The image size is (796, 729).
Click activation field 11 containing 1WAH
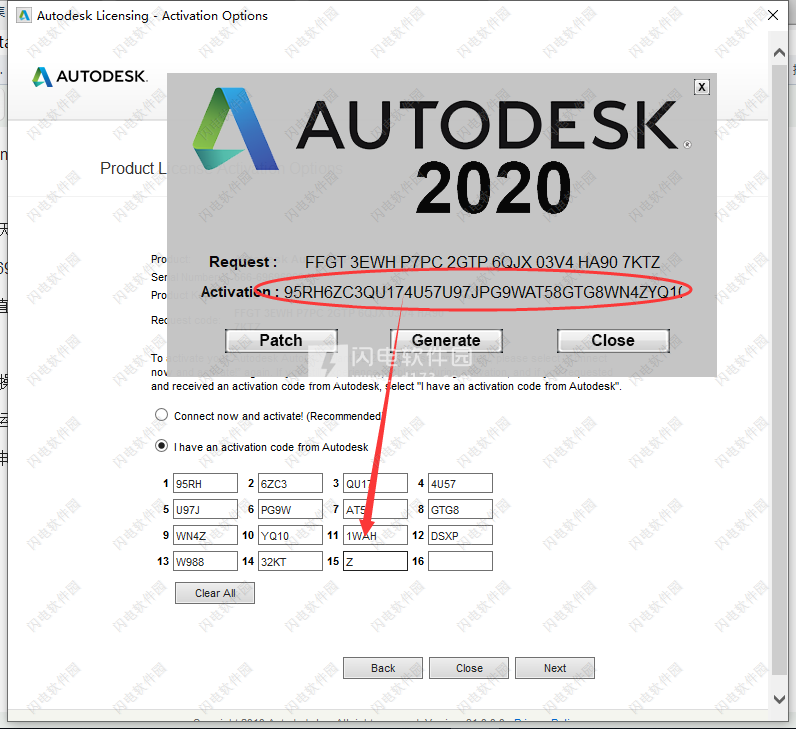375,535
